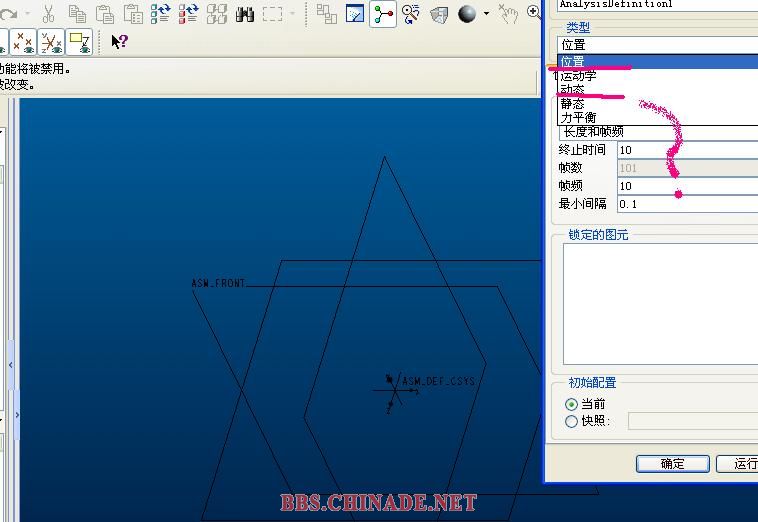Click the shaded sphere display icon

pos(467,14)
